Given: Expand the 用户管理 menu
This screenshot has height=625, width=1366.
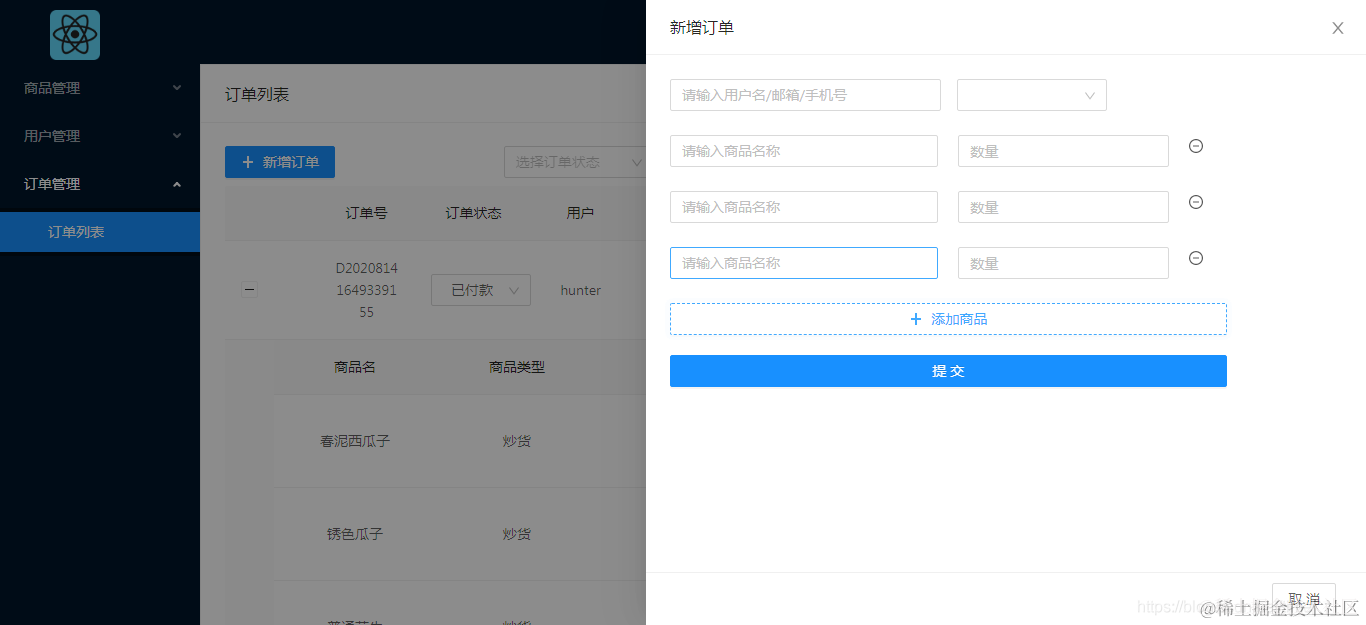Looking at the screenshot, I should (x=100, y=136).
